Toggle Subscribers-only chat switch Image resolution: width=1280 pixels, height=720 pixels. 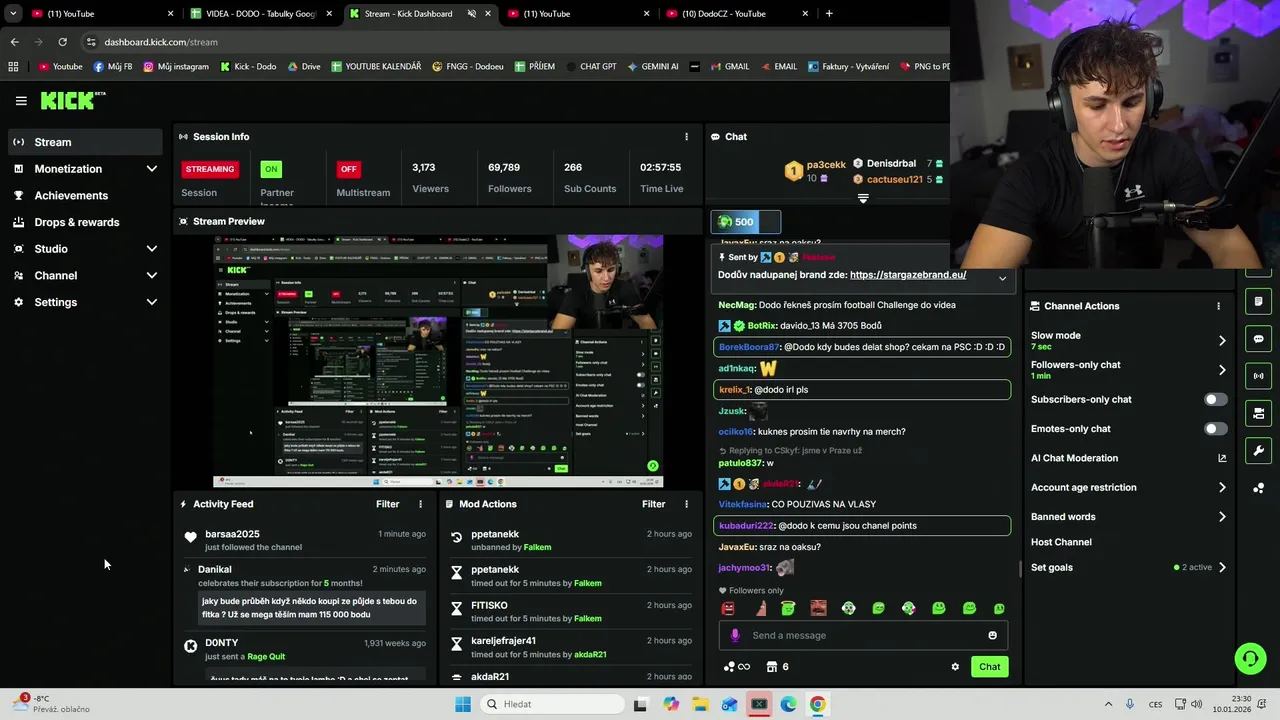1215,399
